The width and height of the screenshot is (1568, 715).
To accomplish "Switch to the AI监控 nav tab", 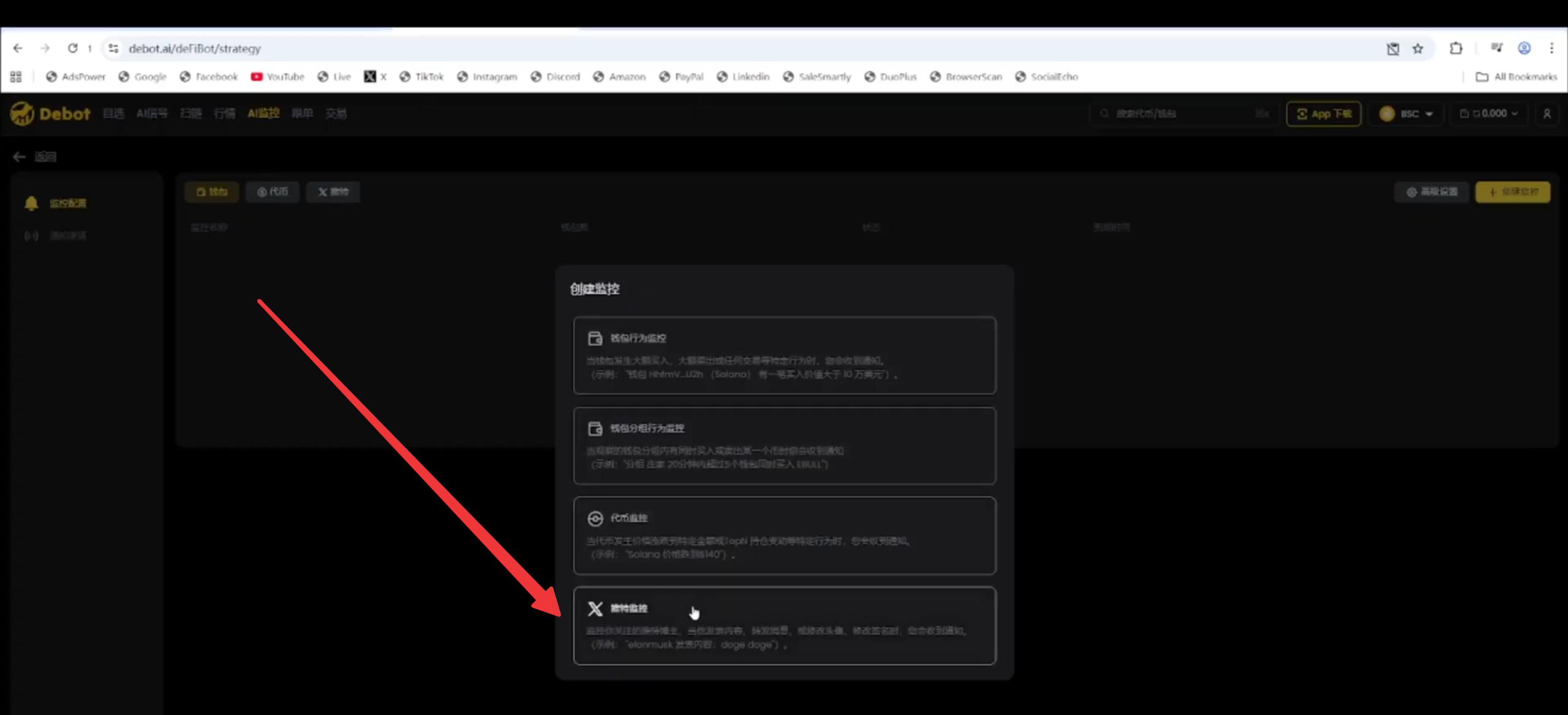I will [263, 113].
